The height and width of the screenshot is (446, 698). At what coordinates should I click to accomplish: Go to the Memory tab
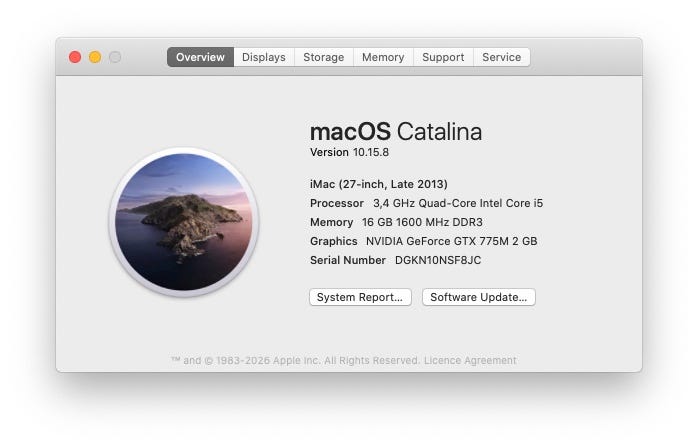coord(383,57)
